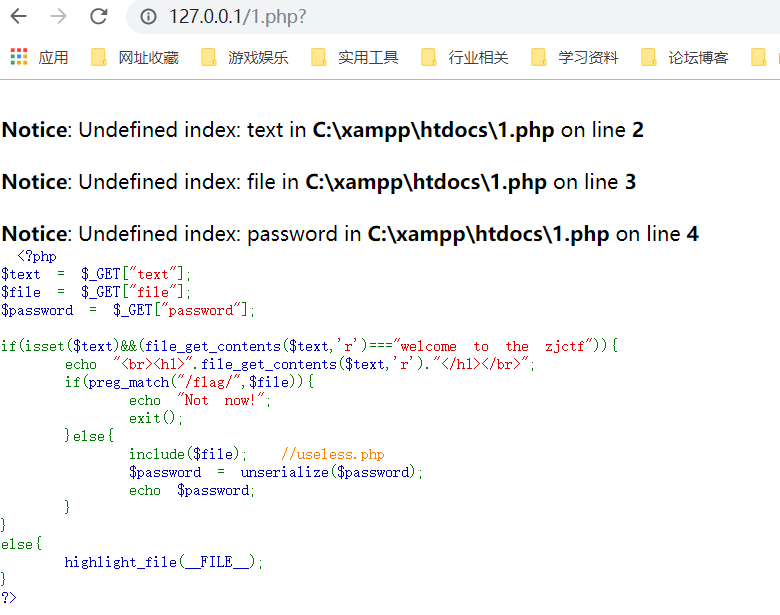Click the highlight_file(__FILE__) code line
This screenshot has height=615, width=780.
[x=164, y=562]
